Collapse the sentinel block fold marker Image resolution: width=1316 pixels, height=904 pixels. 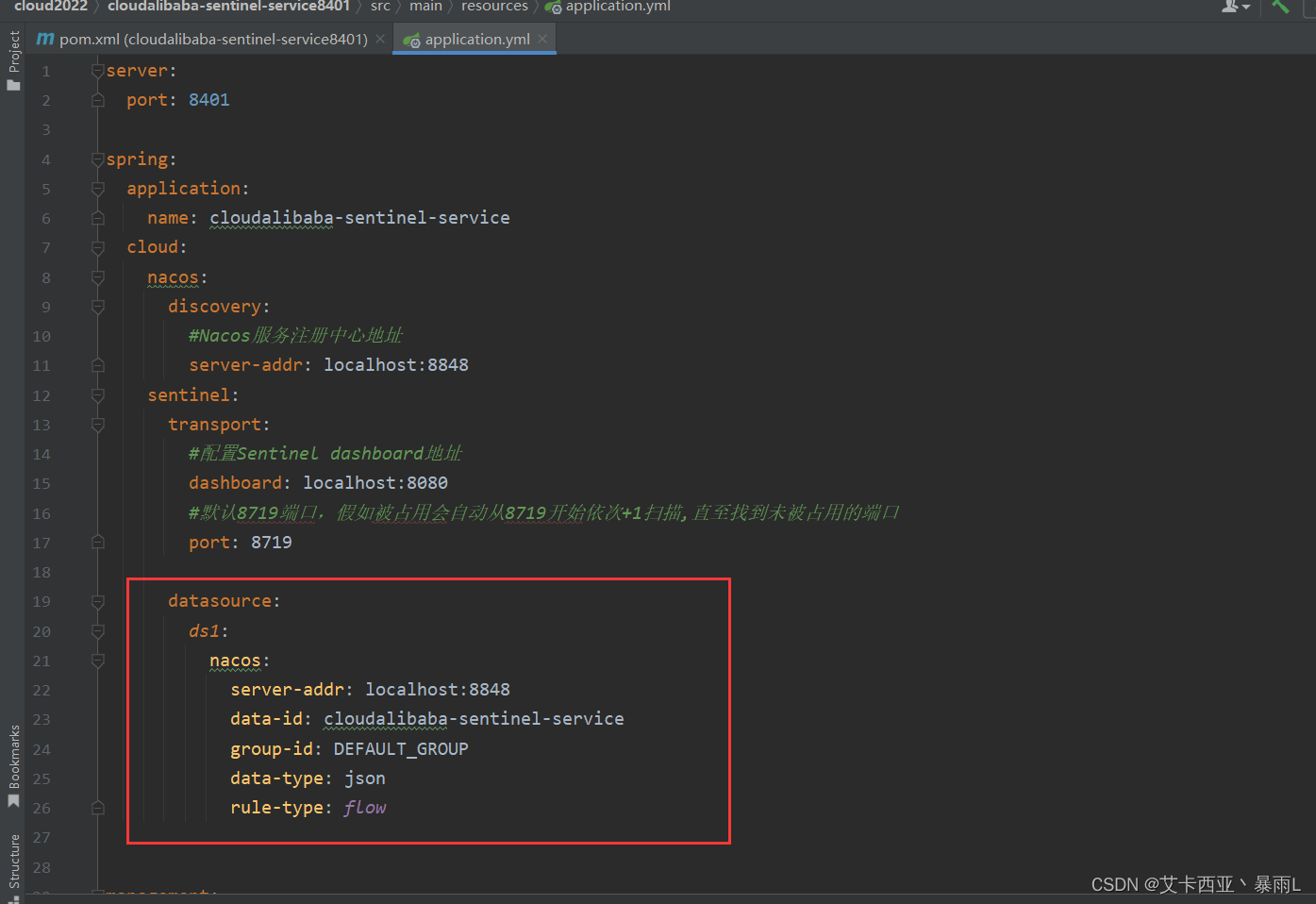point(97,395)
